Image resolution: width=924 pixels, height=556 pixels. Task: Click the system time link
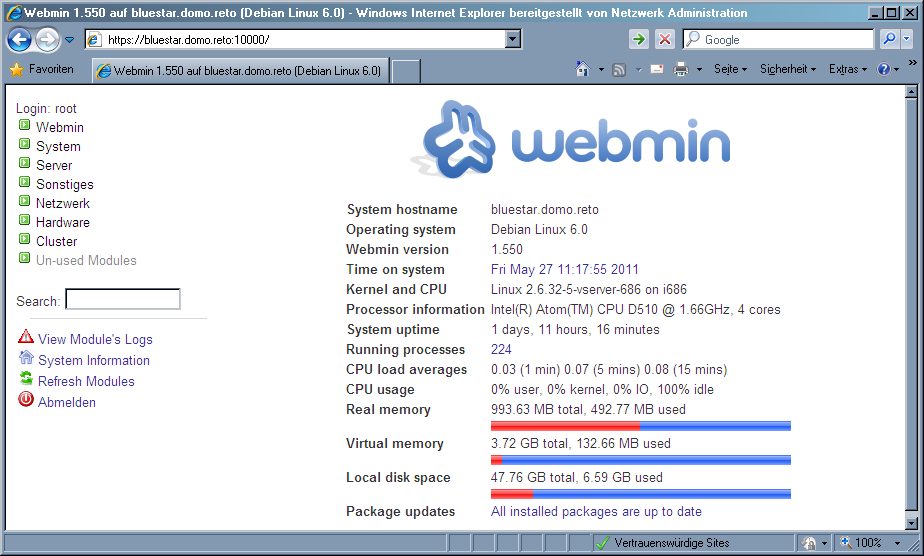point(564,269)
